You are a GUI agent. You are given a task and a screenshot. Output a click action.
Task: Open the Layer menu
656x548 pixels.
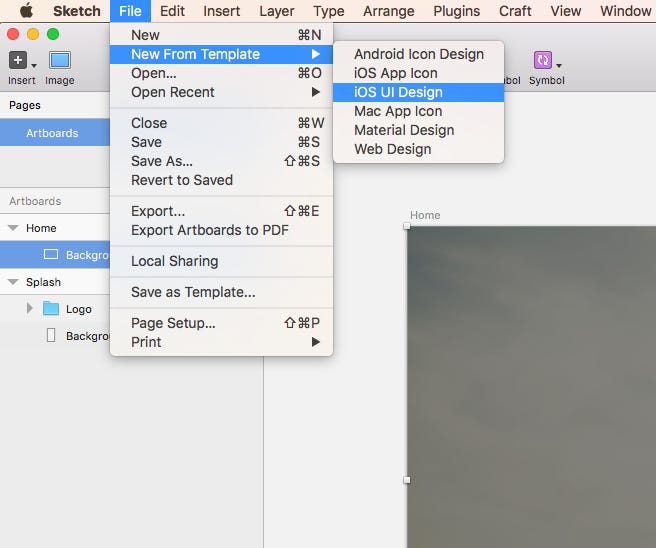coord(277,11)
